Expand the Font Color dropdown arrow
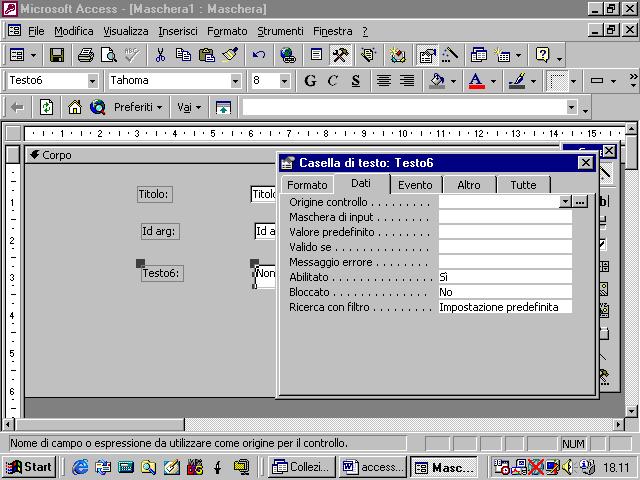This screenshot has height=480, width=640. [x=493, y=81]
